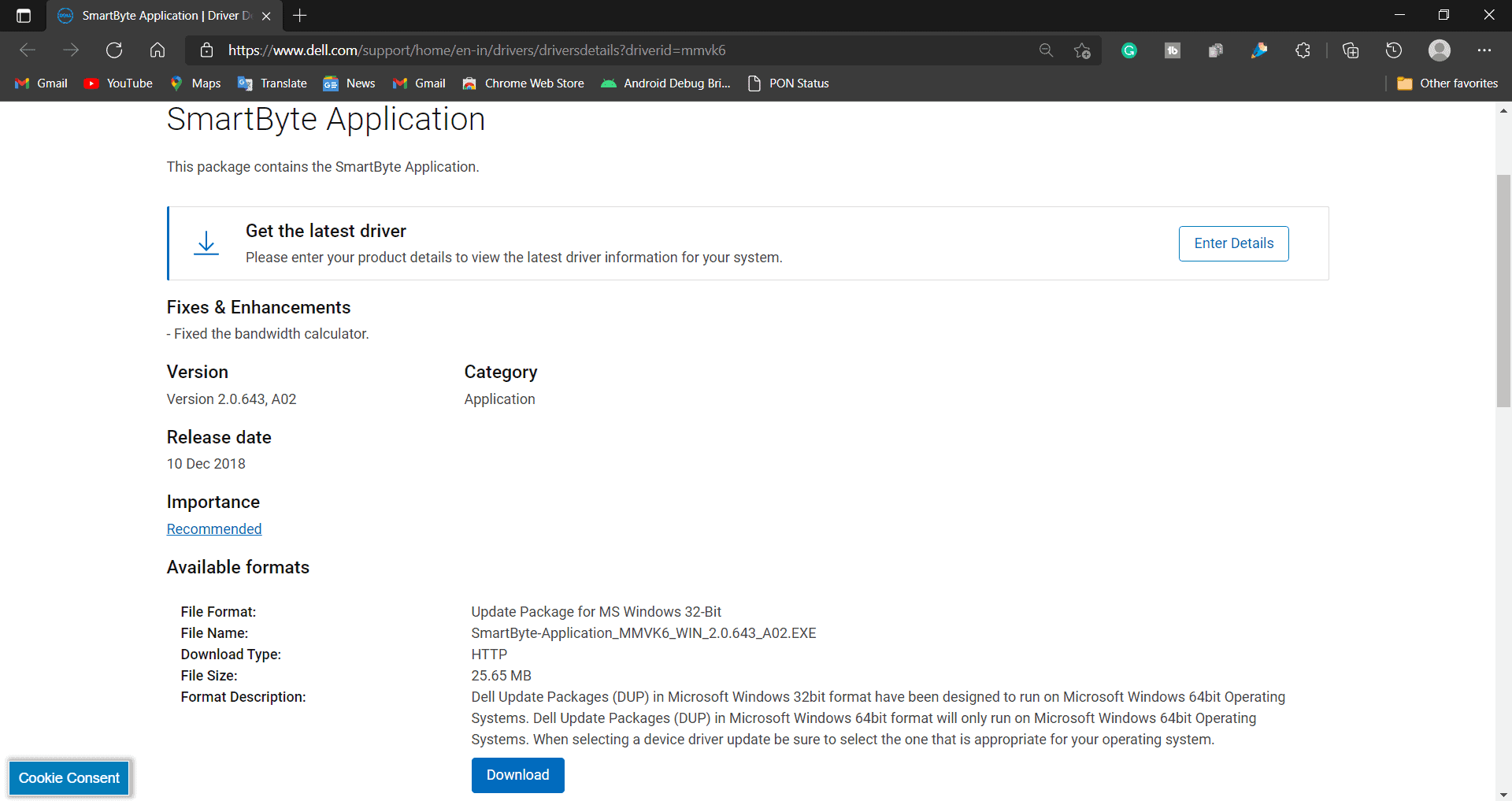Click the Reload page icon

tap(114, 50)
